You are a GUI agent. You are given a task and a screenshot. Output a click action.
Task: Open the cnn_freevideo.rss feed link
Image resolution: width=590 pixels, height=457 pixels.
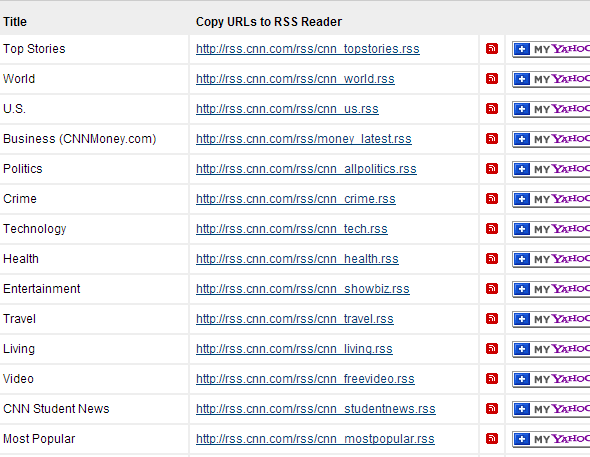coord(305,379)
